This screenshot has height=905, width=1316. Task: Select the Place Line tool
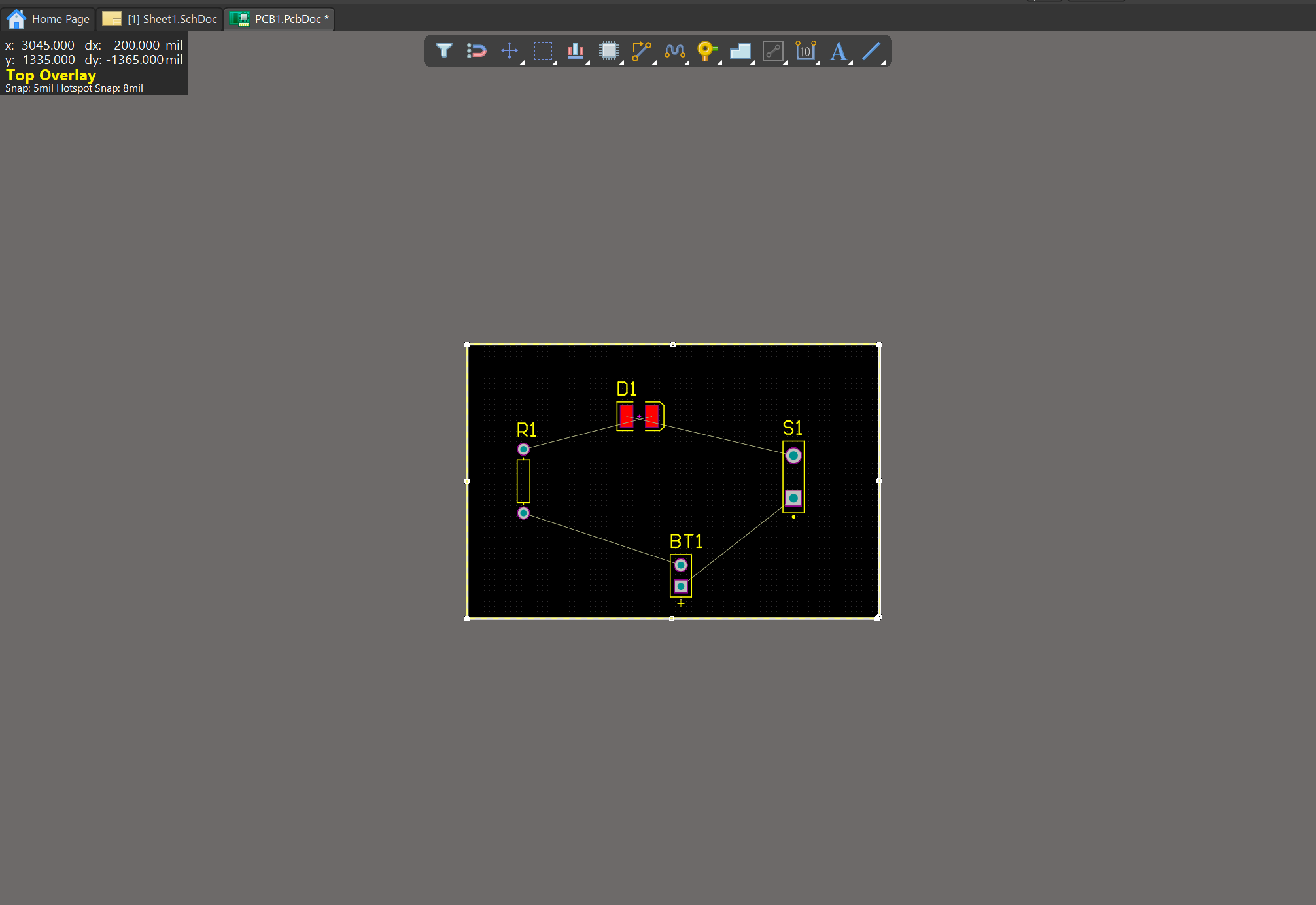pos(871,51)
